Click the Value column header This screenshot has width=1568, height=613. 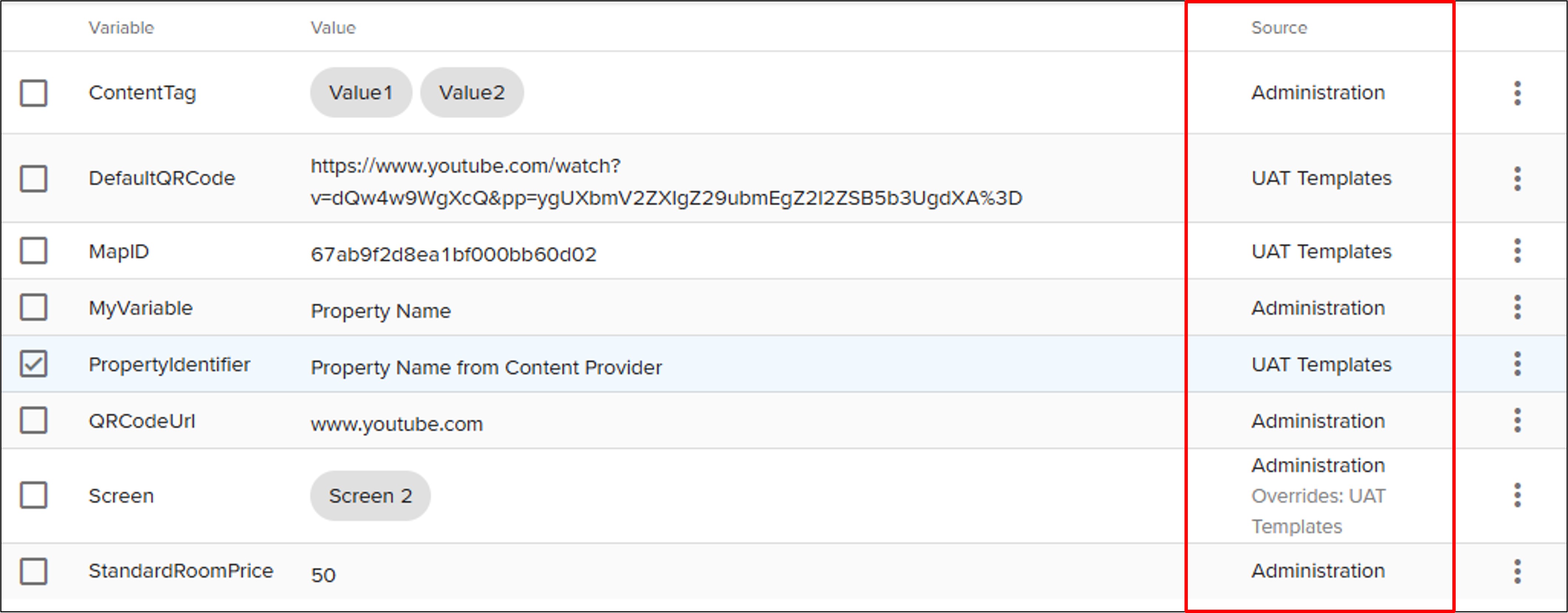pyautogui.click(x=333, y=28)
